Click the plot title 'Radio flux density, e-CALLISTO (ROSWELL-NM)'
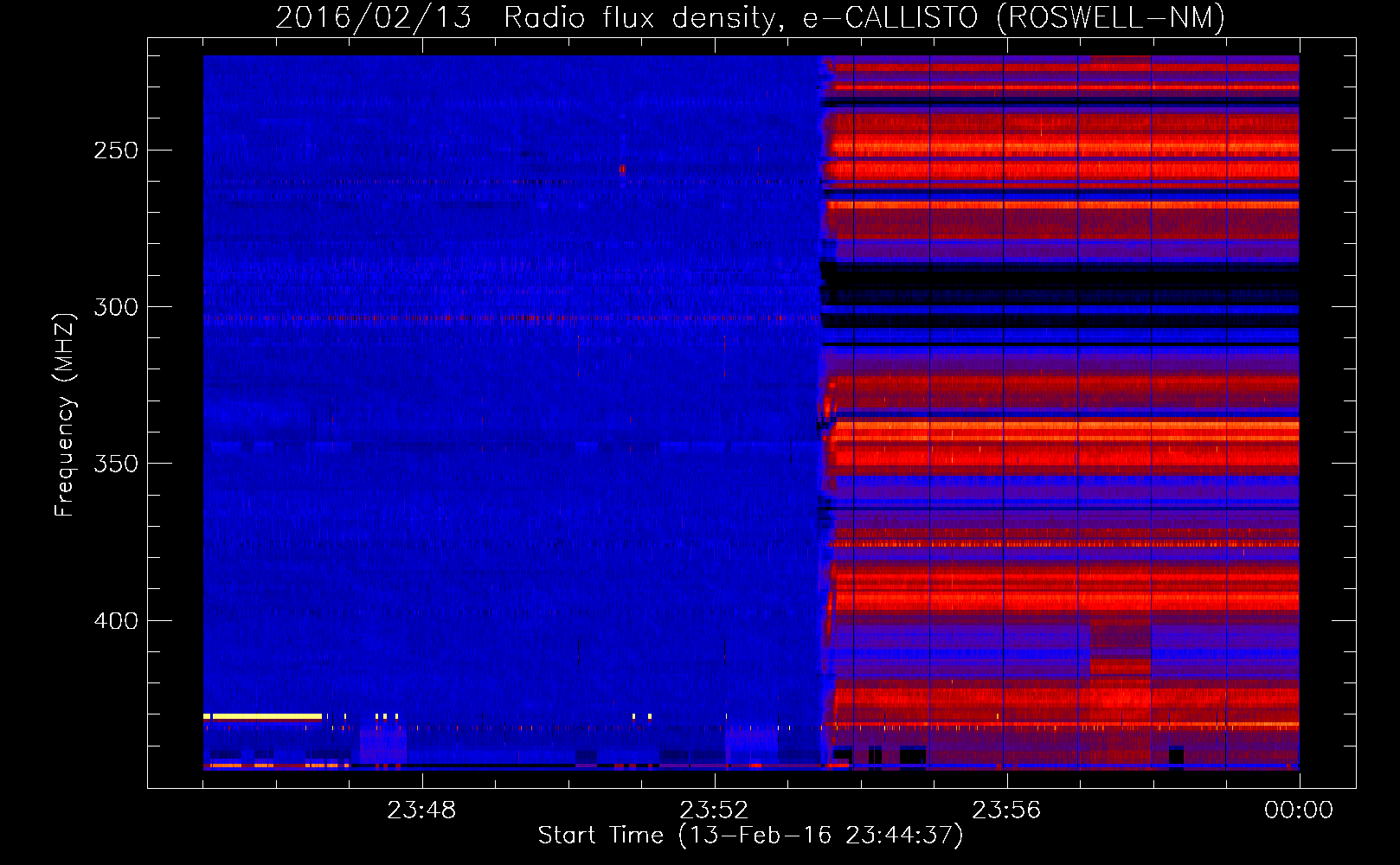This screenshot has height=865, width=1400. click(x=864, y=17)
